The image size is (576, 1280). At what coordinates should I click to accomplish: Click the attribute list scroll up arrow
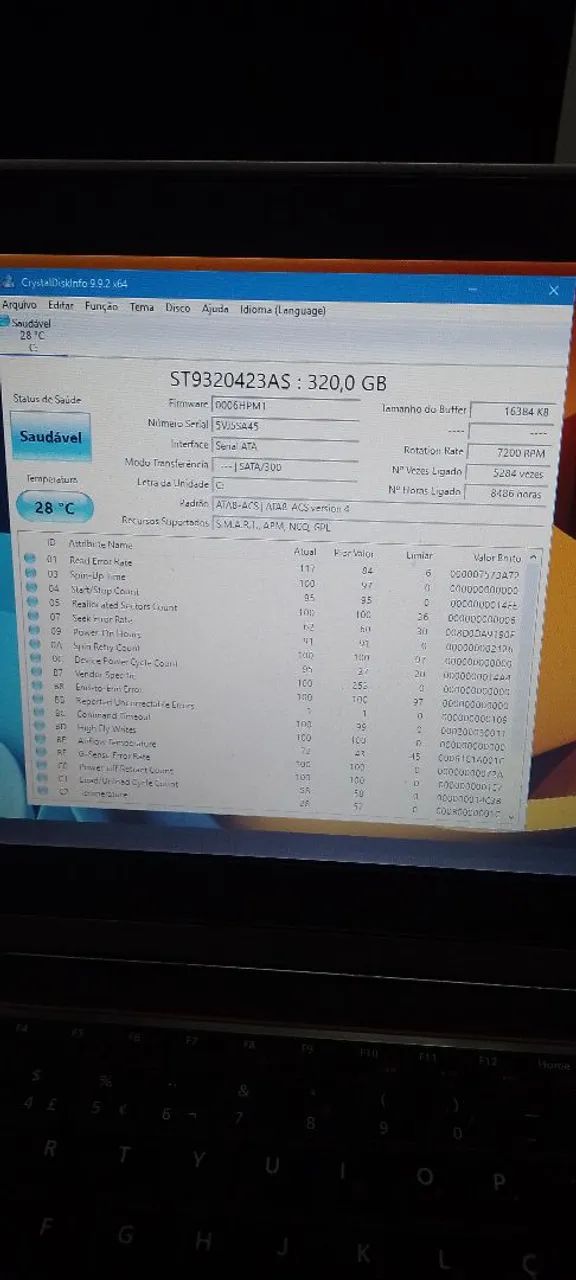(x=534, y=558)
